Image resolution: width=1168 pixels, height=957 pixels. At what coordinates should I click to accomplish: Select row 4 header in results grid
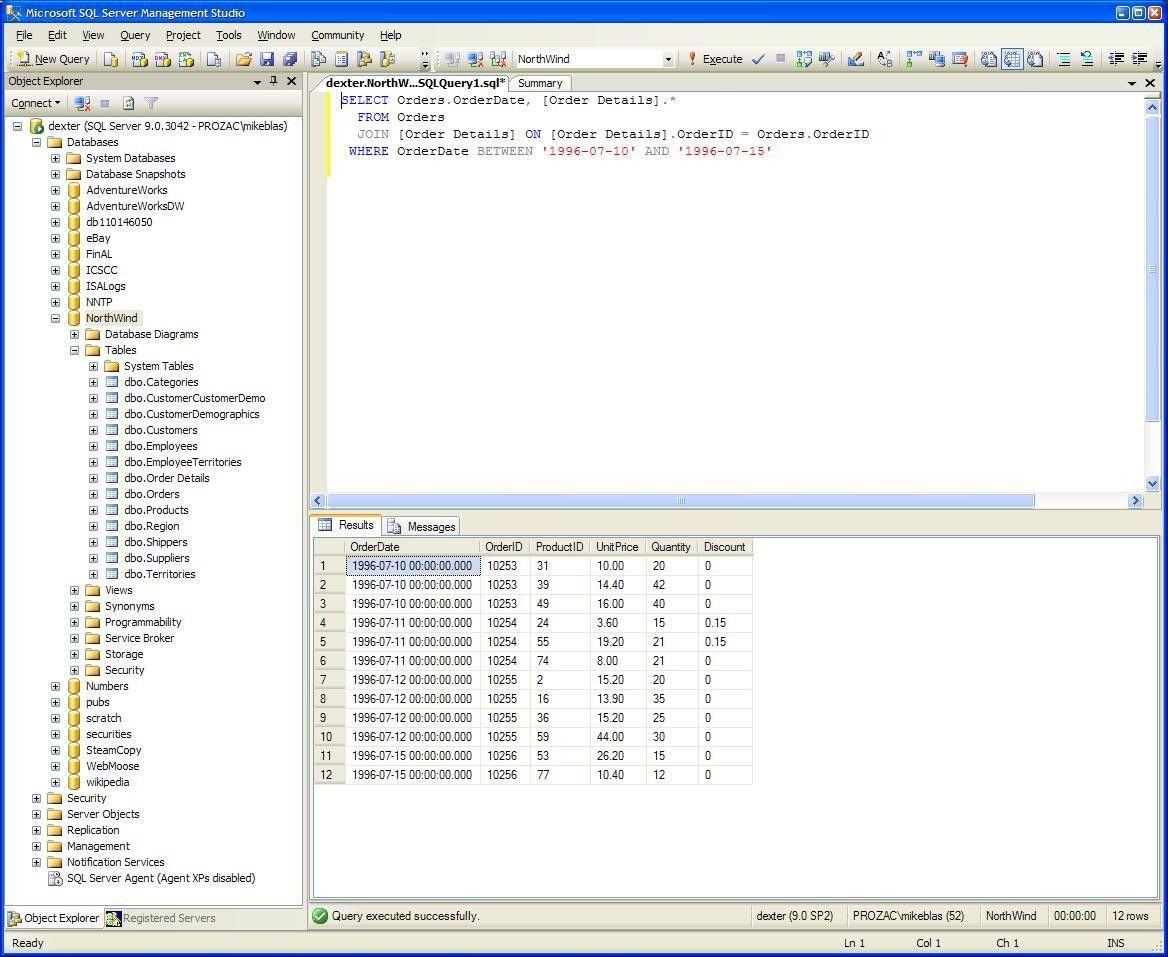(329, 623)
